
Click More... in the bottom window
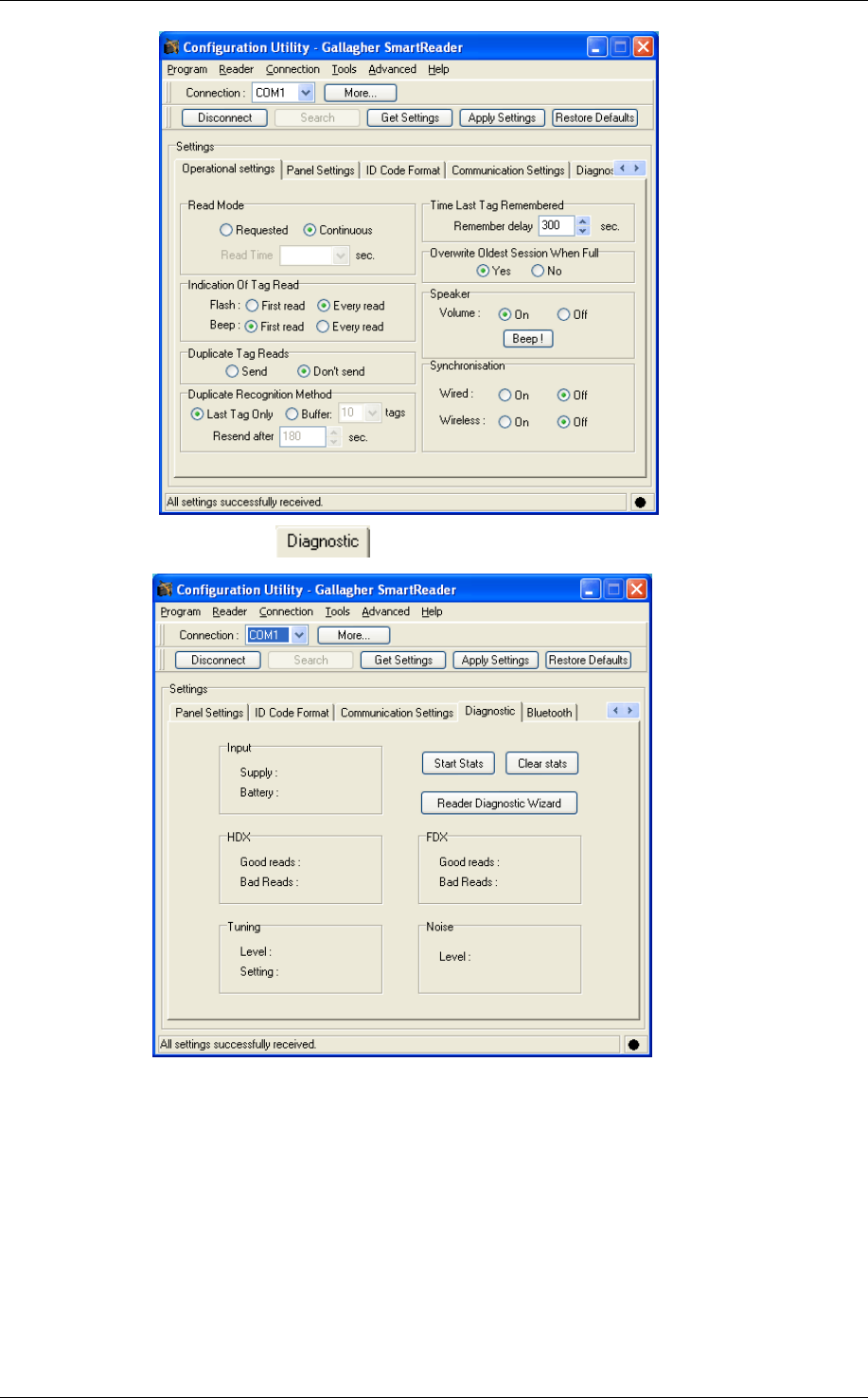click(354, 635)
